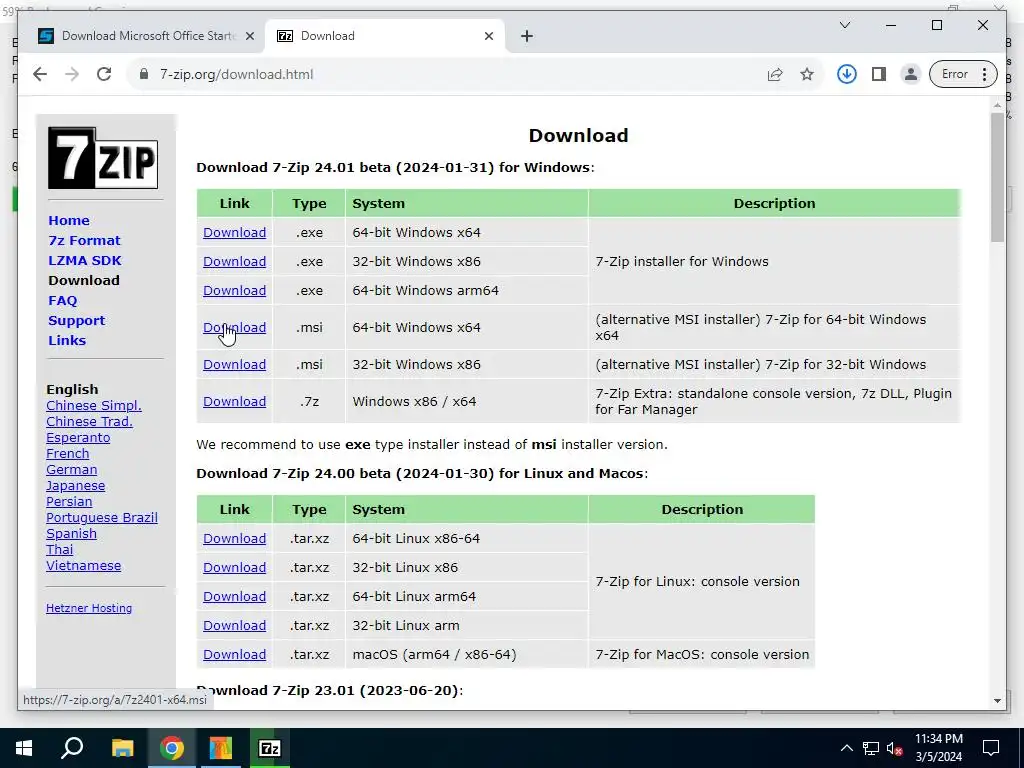Image resolution: width=1024 pixels, height=768 pixels.
Task: Switch language to Spanish
Action: point(71,534)
